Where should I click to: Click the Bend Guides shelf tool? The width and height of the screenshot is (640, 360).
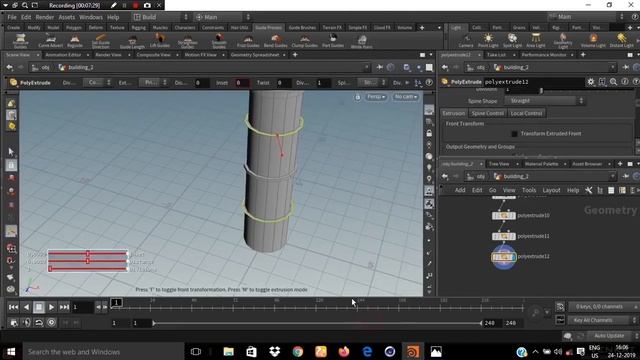pyautogui.click(x=276, y=40)
